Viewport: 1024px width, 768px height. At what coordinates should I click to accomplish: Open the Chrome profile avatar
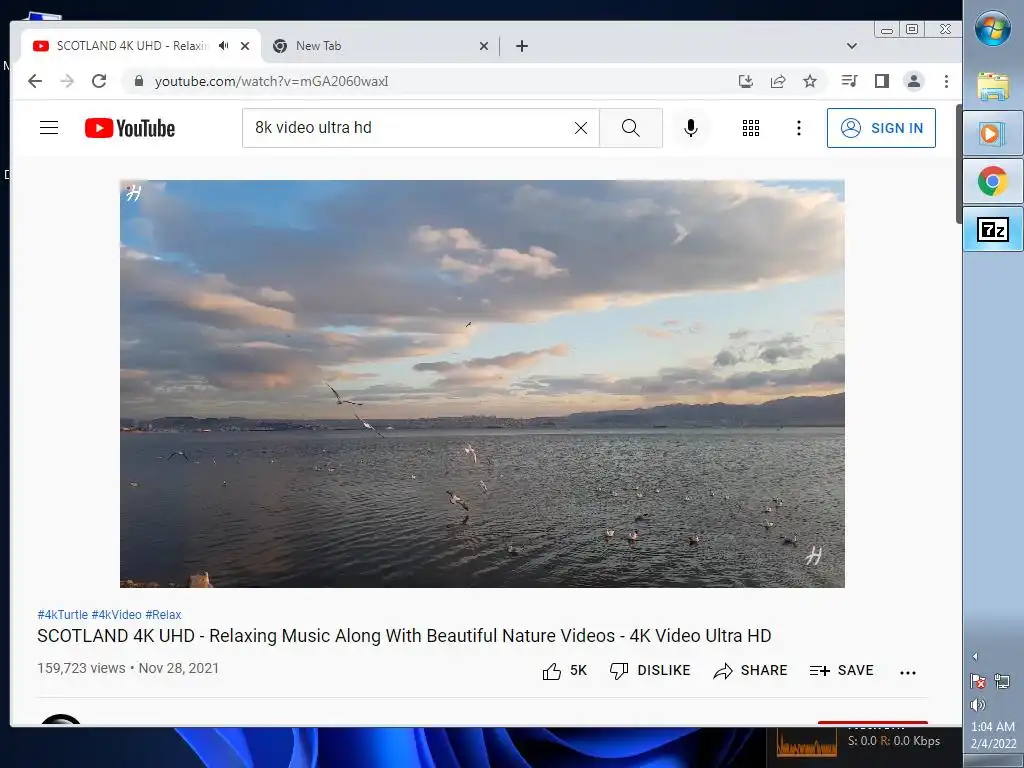(914, 81)
